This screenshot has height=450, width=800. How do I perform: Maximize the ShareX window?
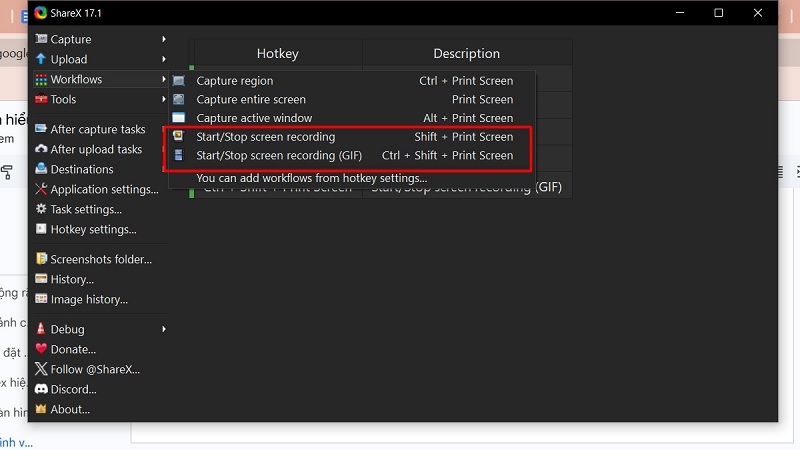click(x=718, y=13)
